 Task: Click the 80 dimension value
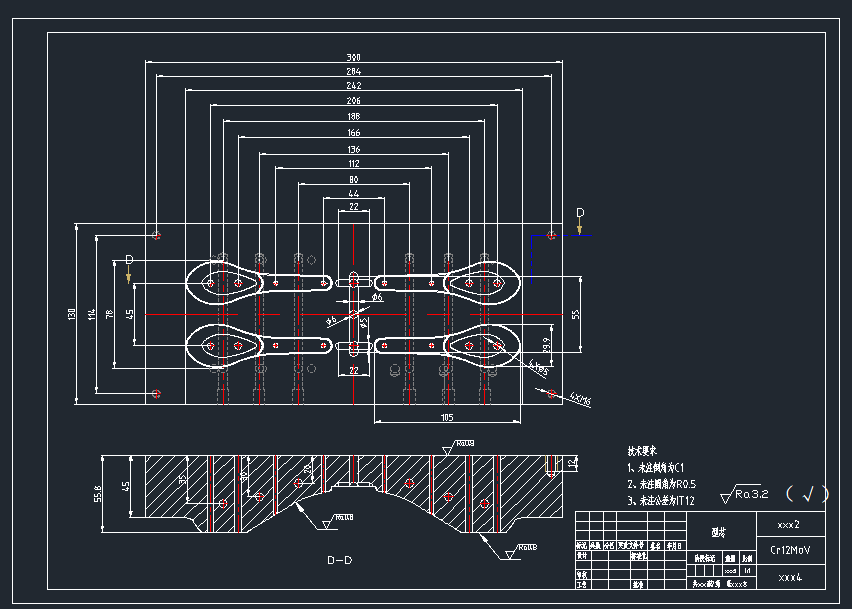[x=354, y=179]
